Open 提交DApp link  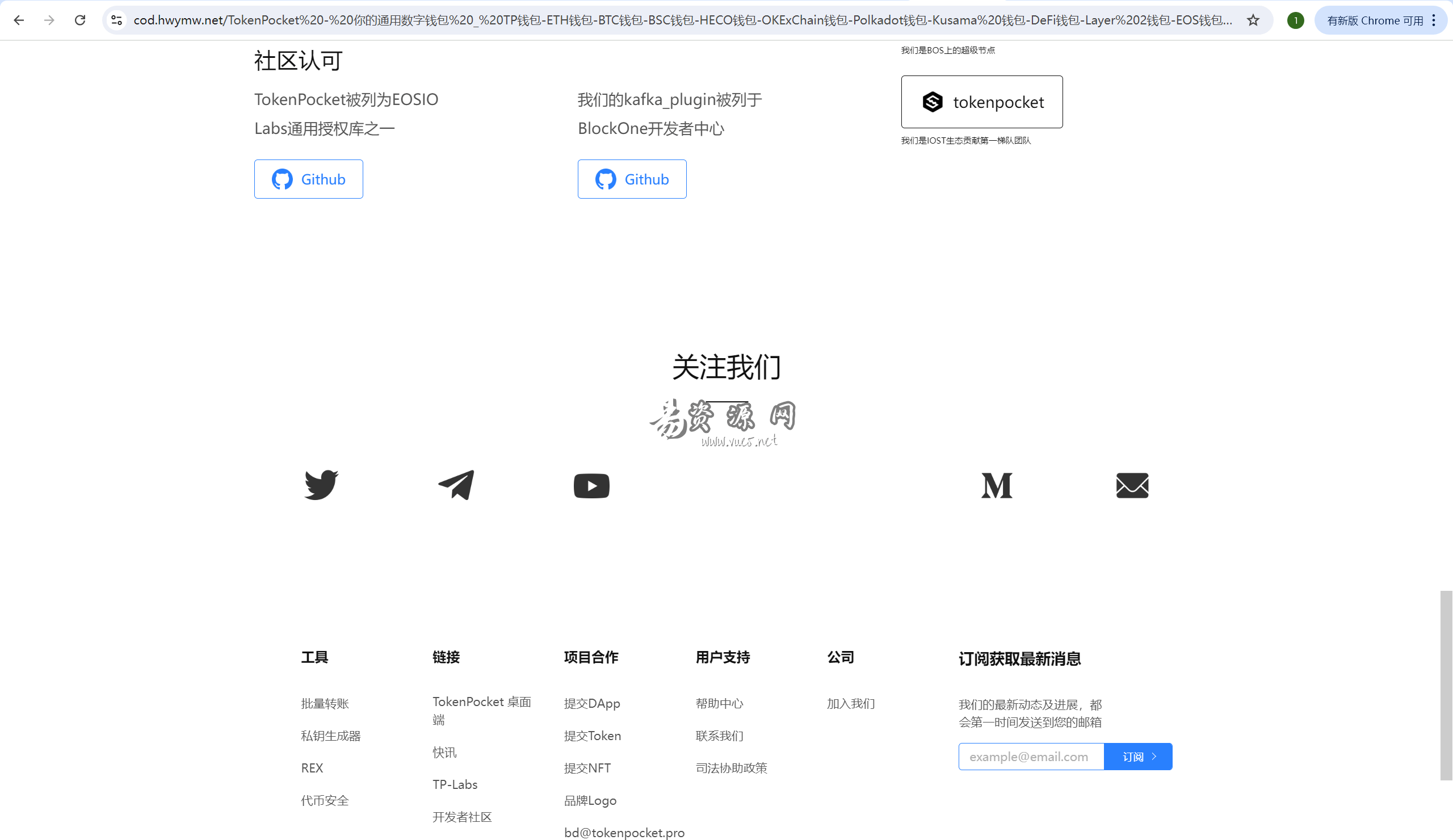tap(591, 703)
